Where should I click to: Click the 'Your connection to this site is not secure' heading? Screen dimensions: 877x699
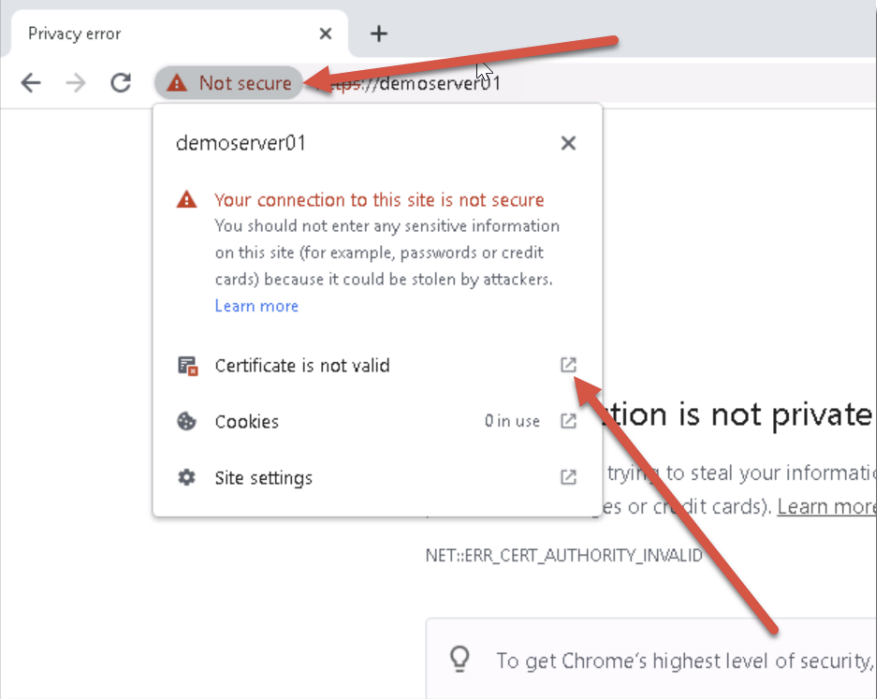point(379,200)
